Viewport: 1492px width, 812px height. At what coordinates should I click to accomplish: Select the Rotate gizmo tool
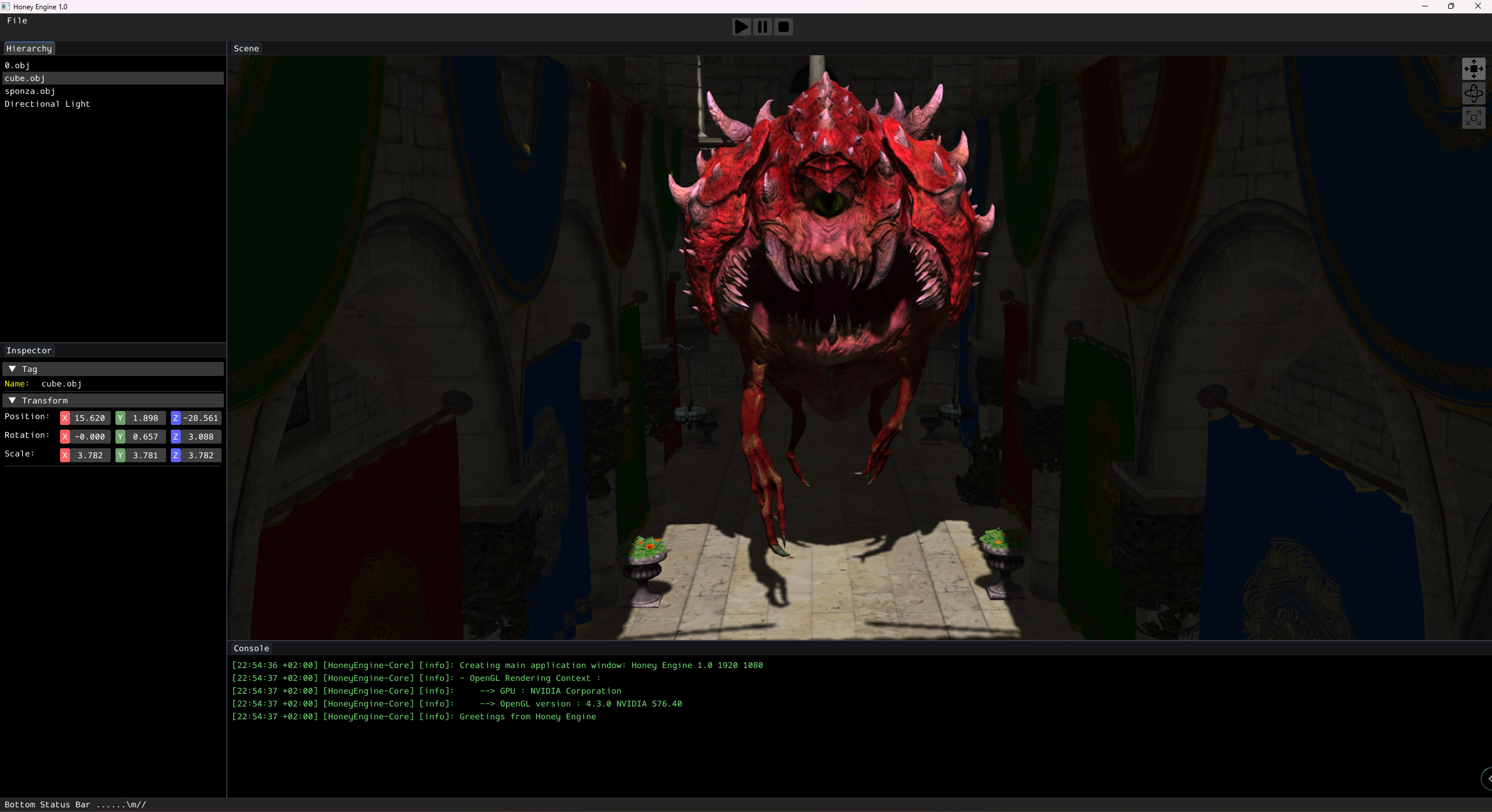pyautogui.click(x=1473, y=93)
